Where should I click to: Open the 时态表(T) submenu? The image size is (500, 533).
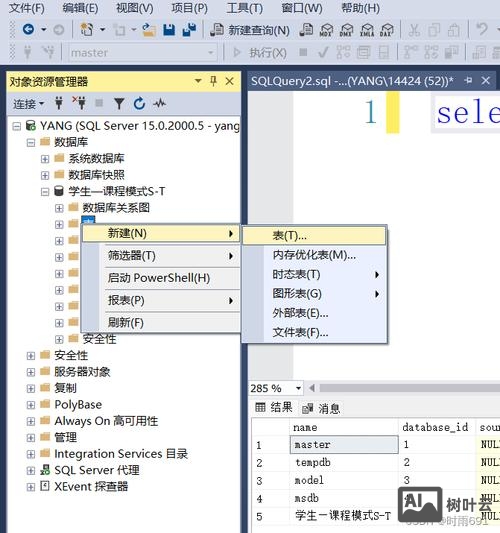click(314, 274)
